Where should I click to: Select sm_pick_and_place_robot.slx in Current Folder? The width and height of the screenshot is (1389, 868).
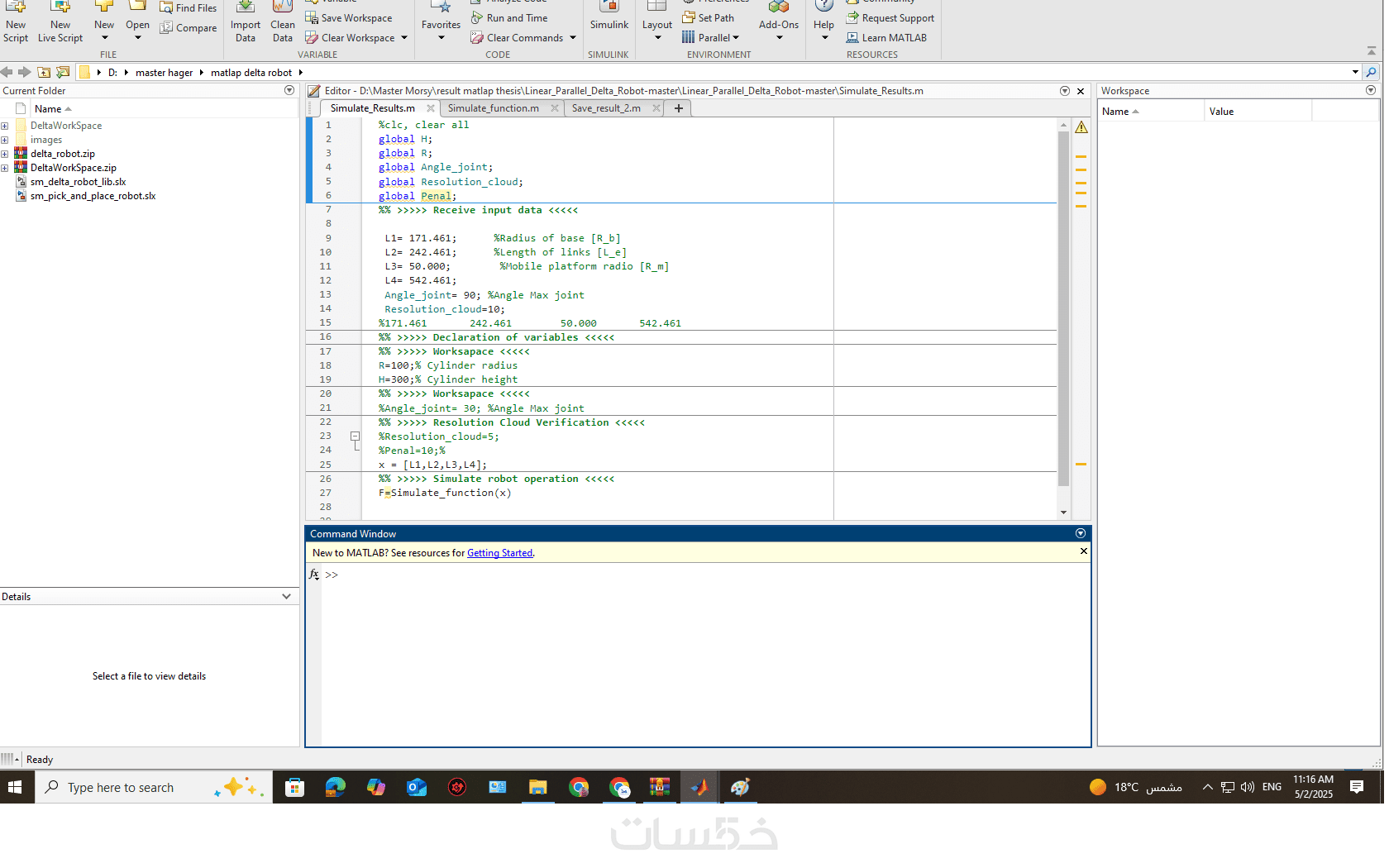pyautogui.click(x=93, y=196)
